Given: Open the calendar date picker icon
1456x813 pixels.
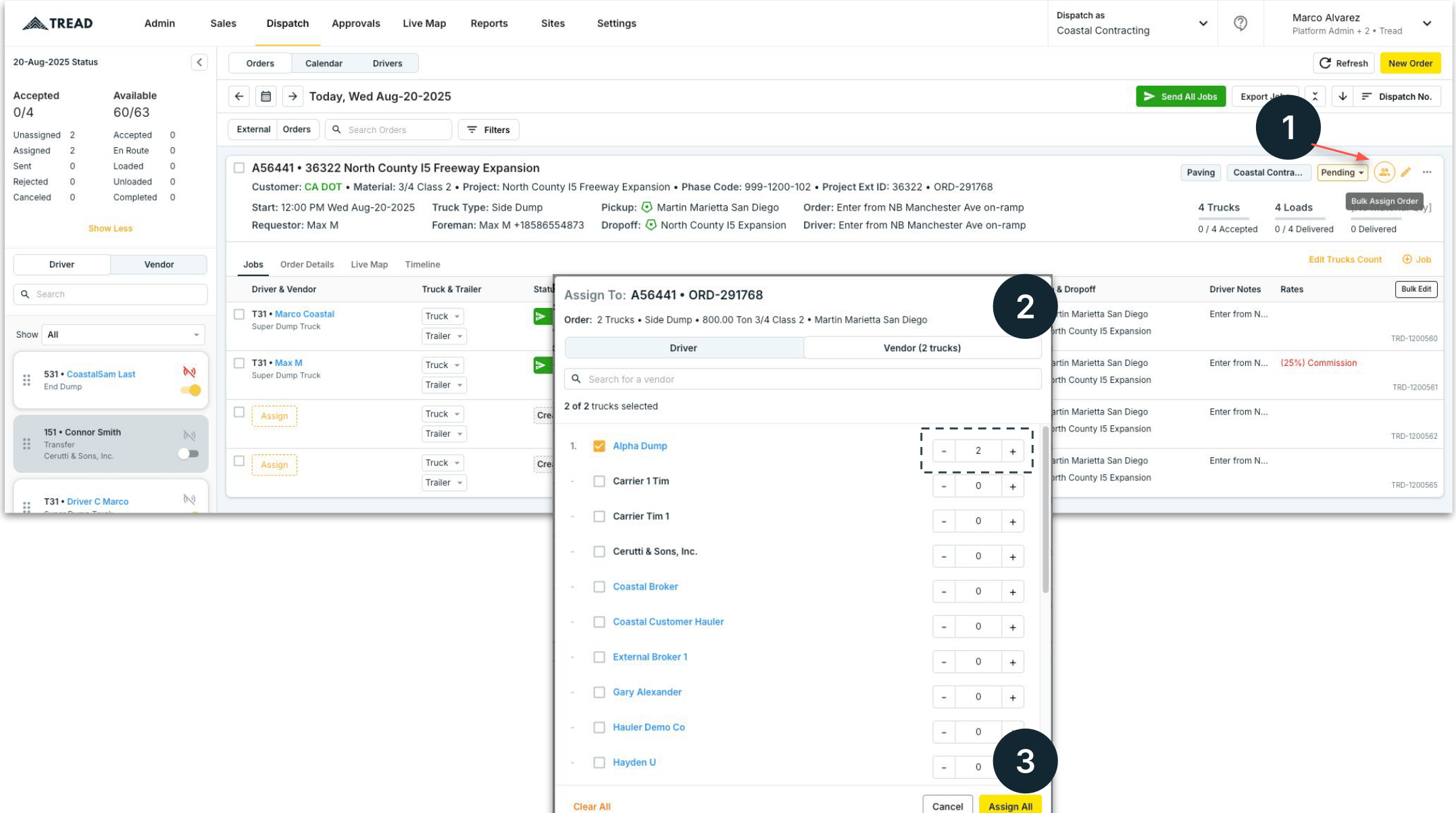Looking at the screenshot, I should tap(266, 97).
